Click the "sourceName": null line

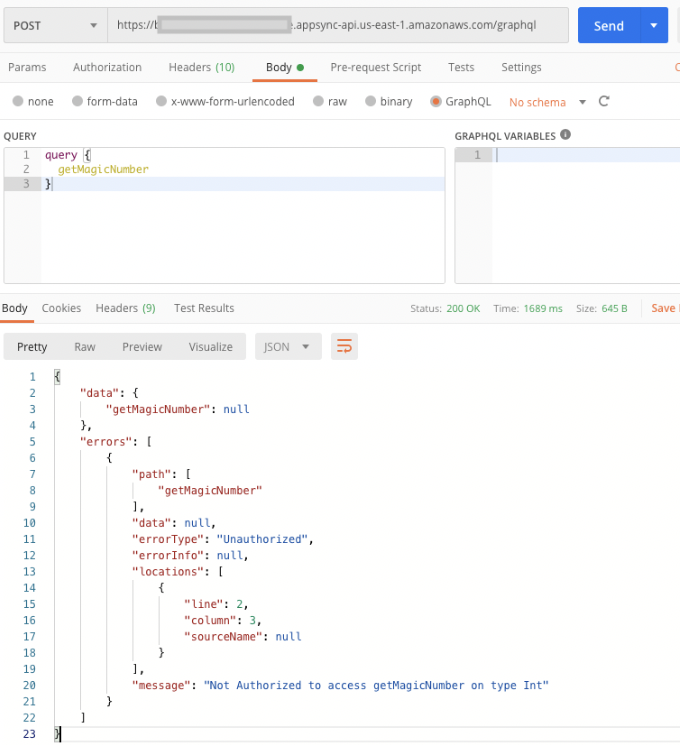(242, 637)
